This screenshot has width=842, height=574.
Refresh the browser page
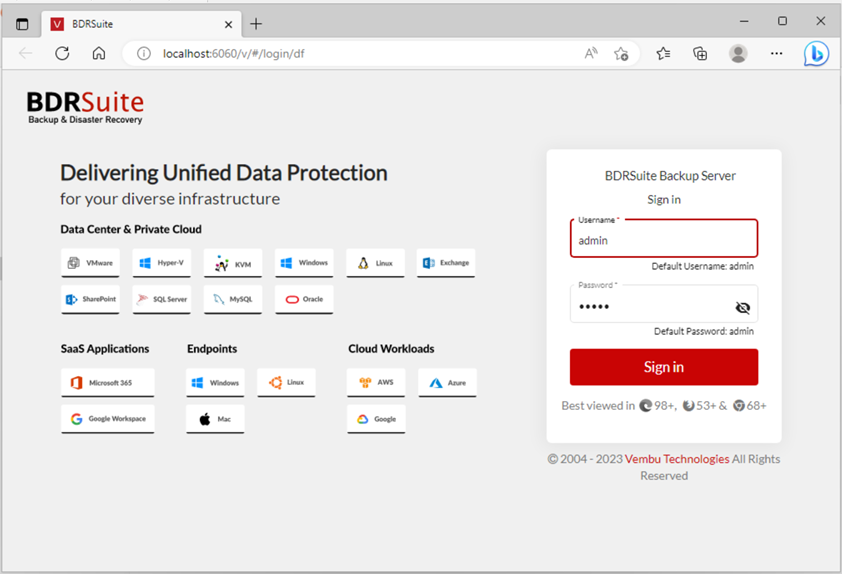point(62,53)
